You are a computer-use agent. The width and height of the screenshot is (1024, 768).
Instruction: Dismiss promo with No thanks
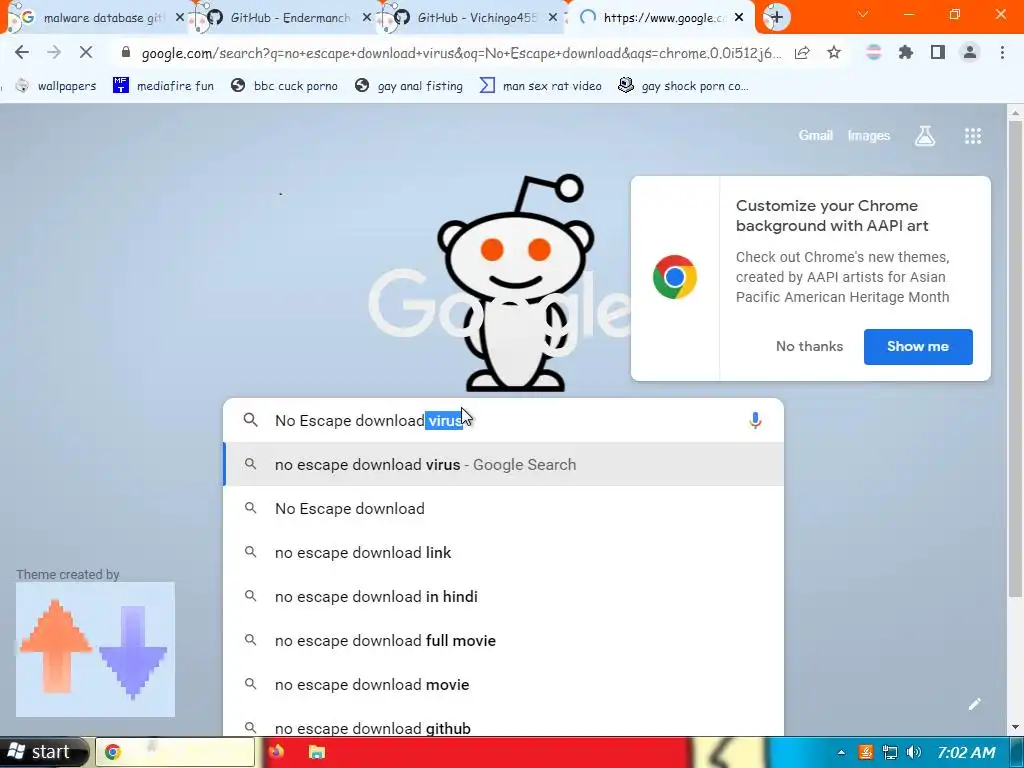tap(809, 347)
